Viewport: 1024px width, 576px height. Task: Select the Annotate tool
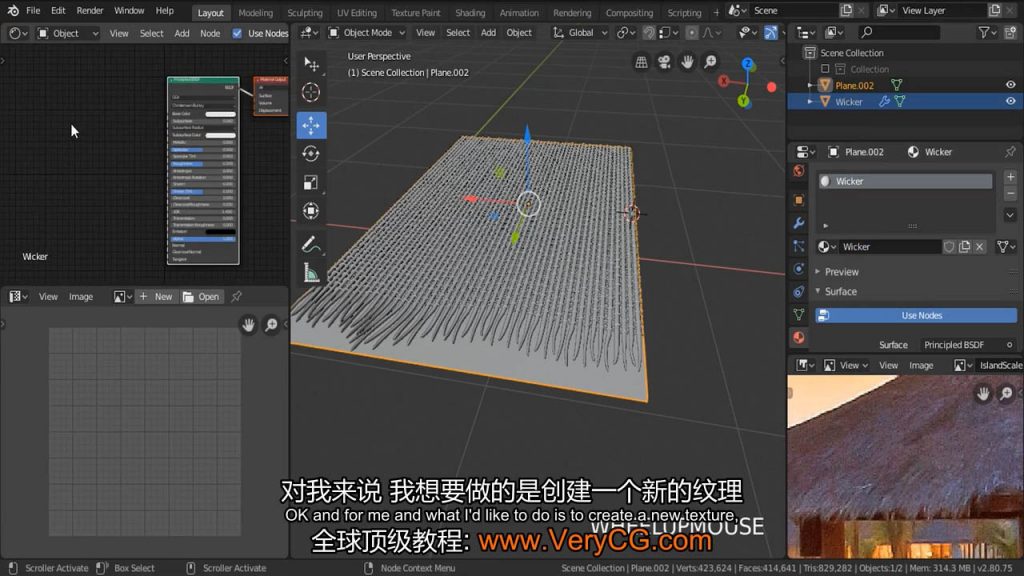[311, 244]
